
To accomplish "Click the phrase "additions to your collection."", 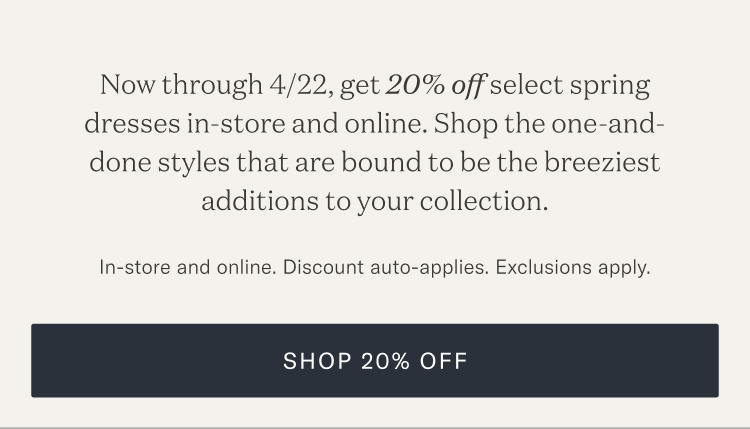I will [x=375, y=201].
